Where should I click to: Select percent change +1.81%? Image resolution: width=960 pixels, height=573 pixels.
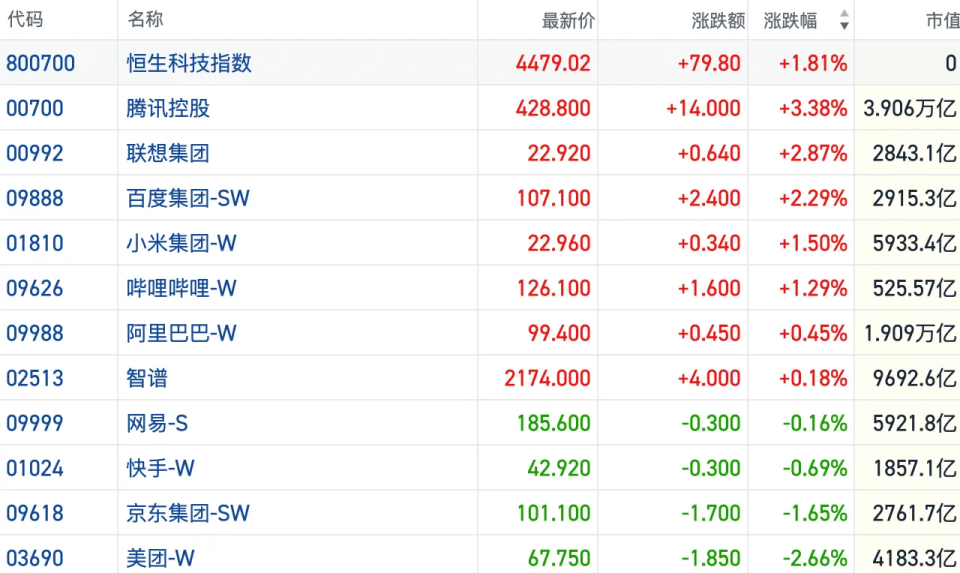[813, 63]
